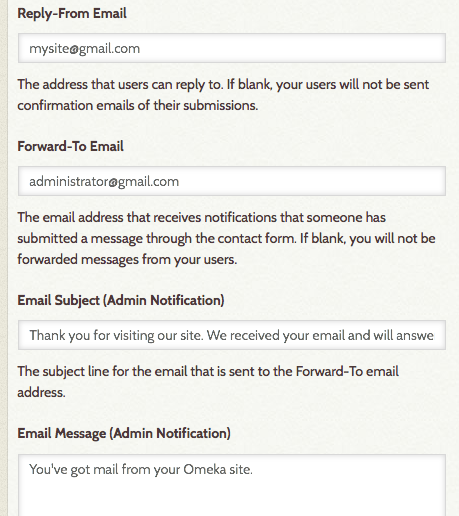
Task: Click the 'confirmation emails of their submissions' help text
Action: [x=138, y=105]
